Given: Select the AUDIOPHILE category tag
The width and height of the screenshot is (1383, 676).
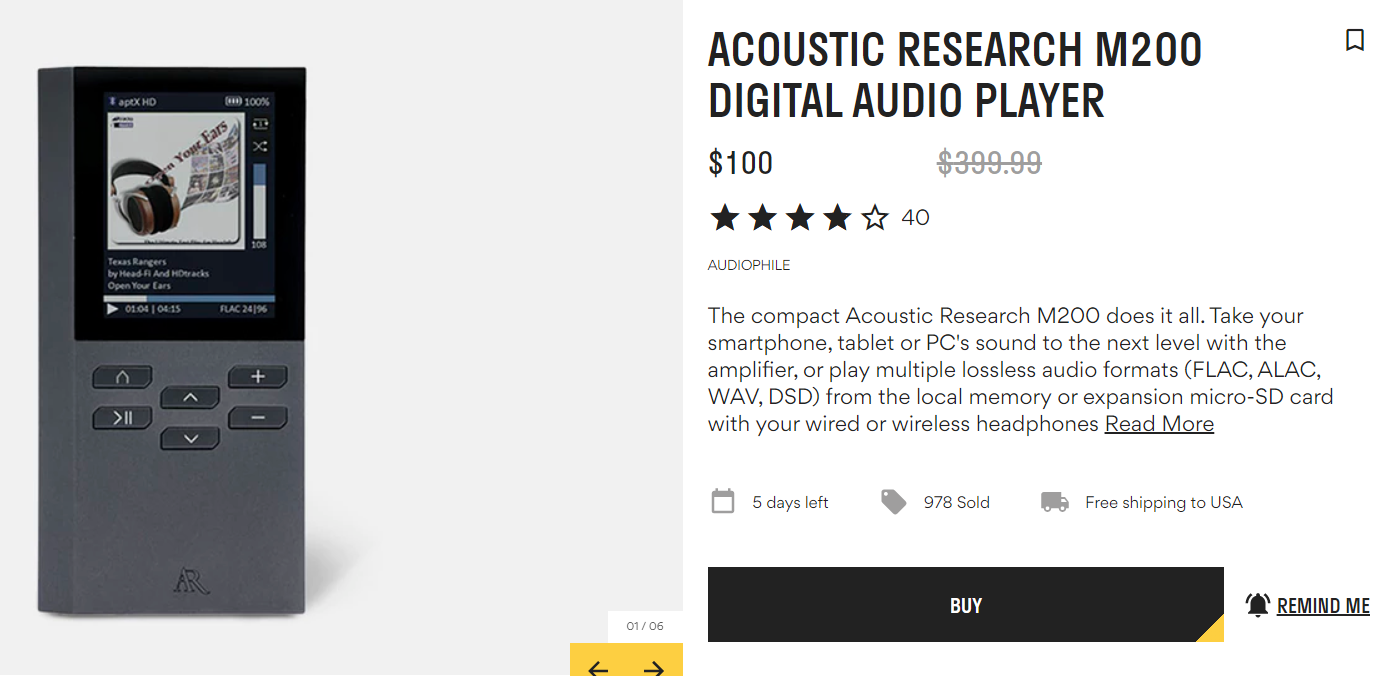Looking at the screenshot, I should click(x=749, y=265).
